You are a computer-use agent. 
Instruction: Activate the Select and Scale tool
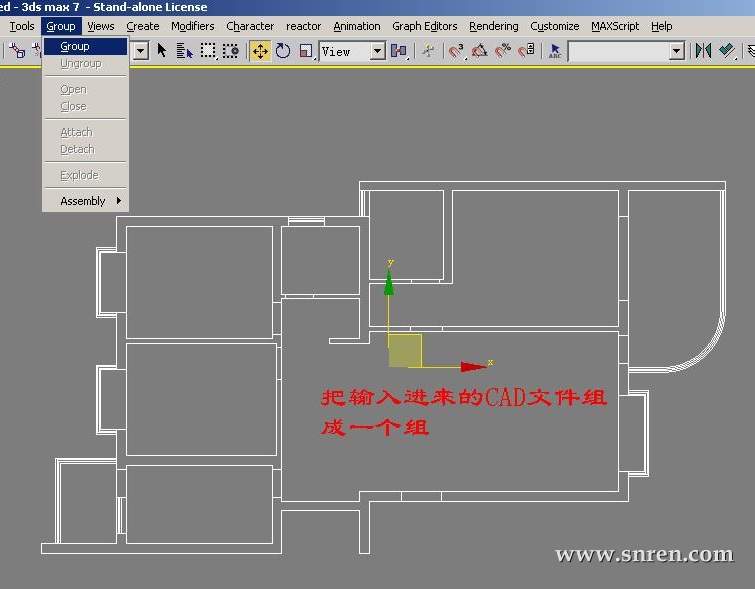(306, 51)
